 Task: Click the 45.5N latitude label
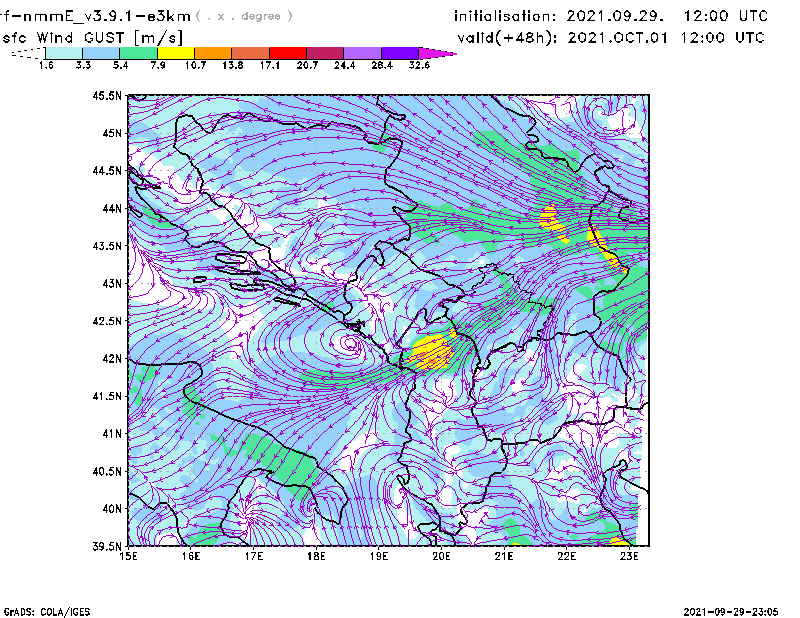(107, 95)
